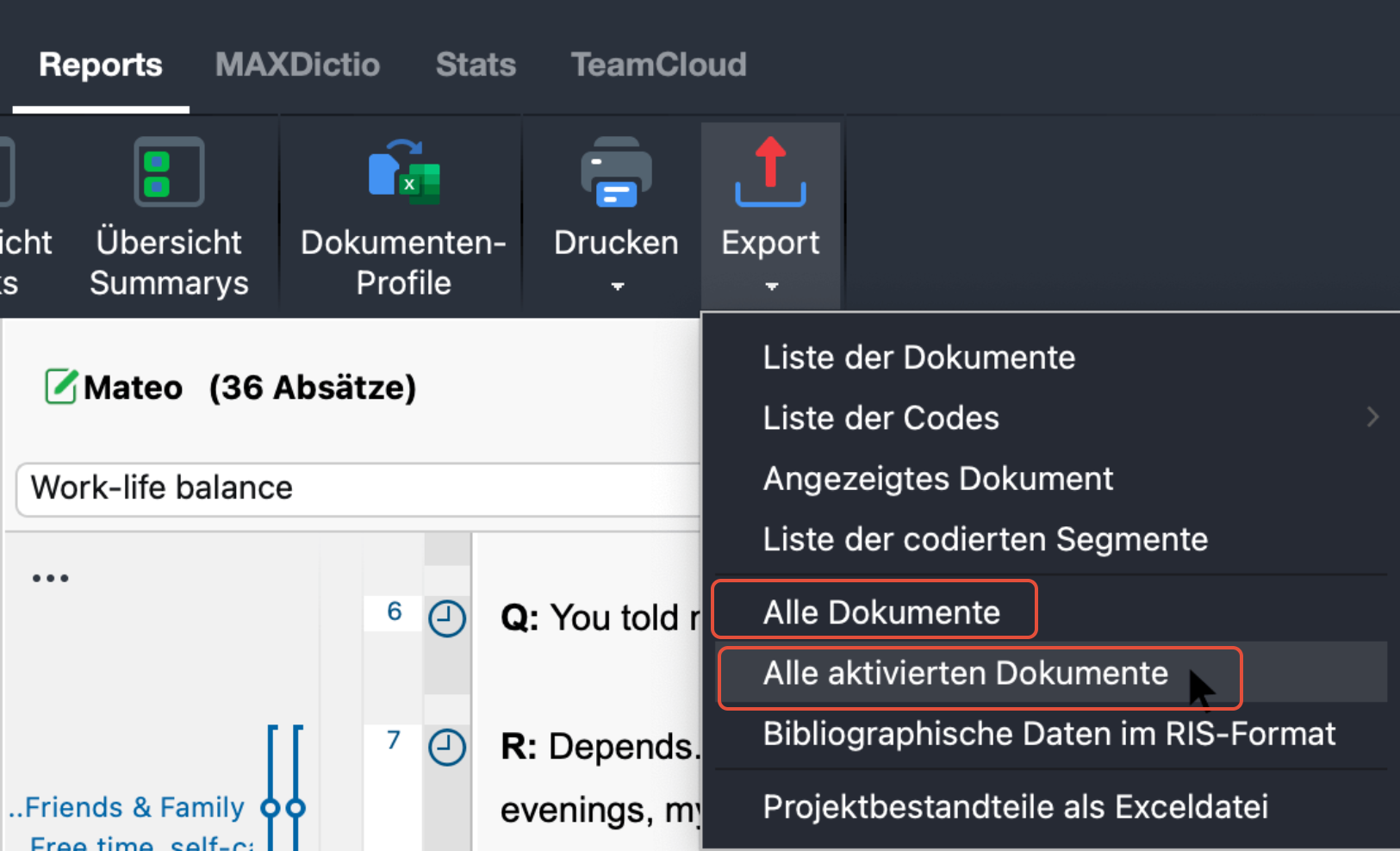This screenshot has width=1400, height=851.
Task: Open the three-dots options menu
Action: coord(50,578)
